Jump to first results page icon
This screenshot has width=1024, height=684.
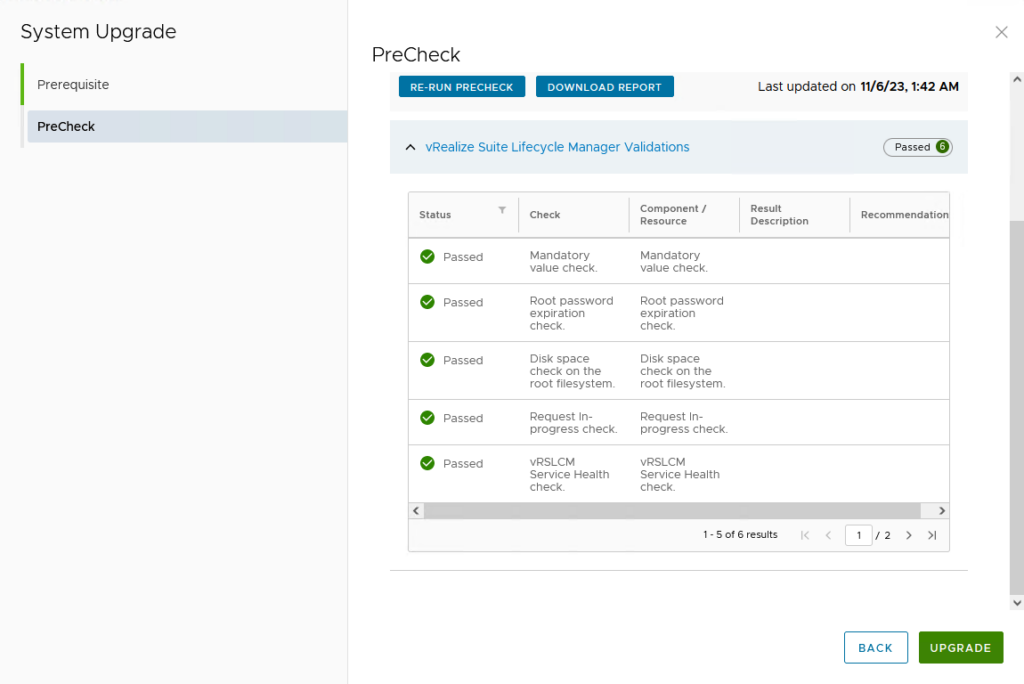[805, 535]
